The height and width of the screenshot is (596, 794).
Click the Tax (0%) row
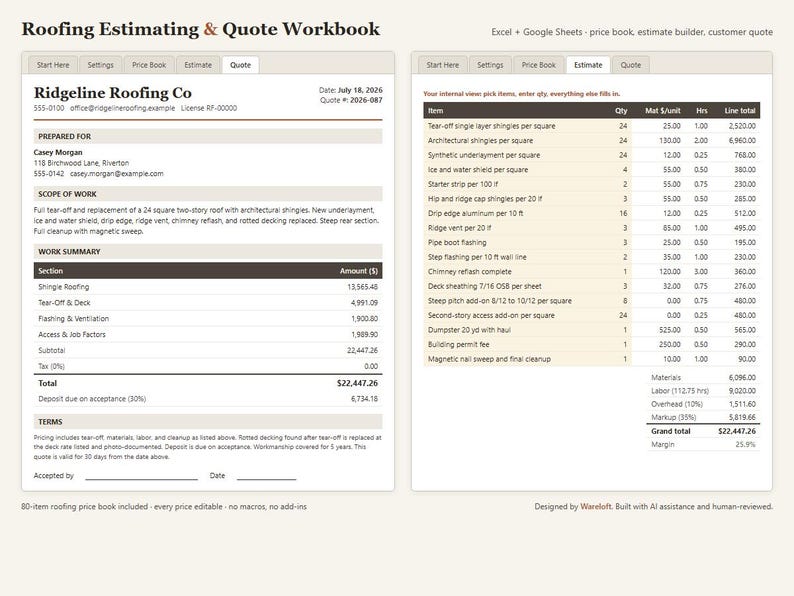click(x=208, y=366)
